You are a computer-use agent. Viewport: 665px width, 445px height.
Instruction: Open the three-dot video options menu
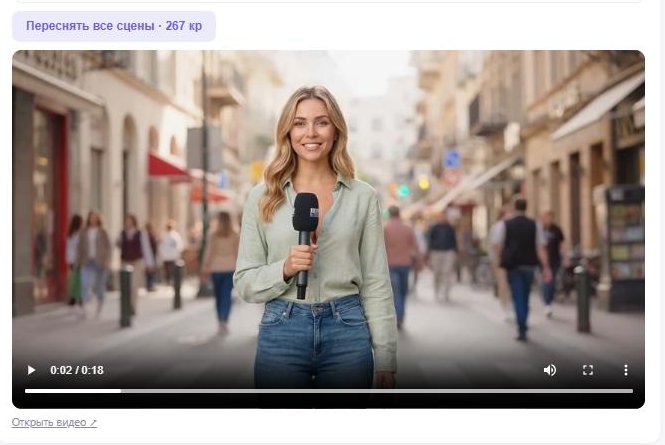626,370
